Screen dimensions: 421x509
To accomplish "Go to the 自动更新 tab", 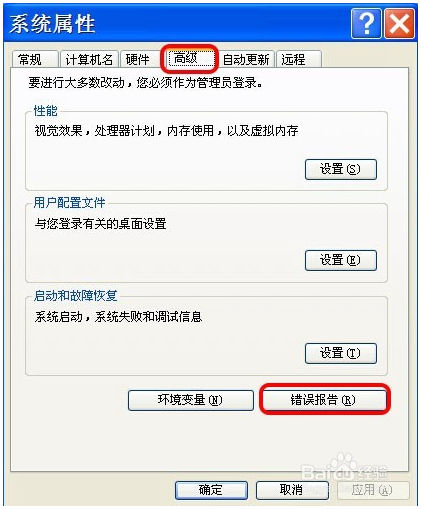I will tap(246, 60).
